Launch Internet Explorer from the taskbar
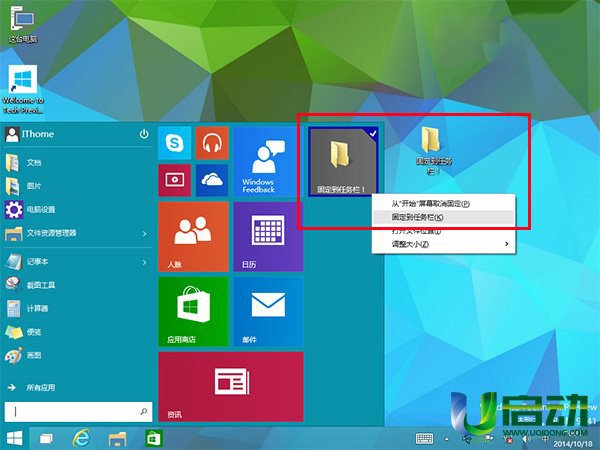 click(x=81, y=439)
